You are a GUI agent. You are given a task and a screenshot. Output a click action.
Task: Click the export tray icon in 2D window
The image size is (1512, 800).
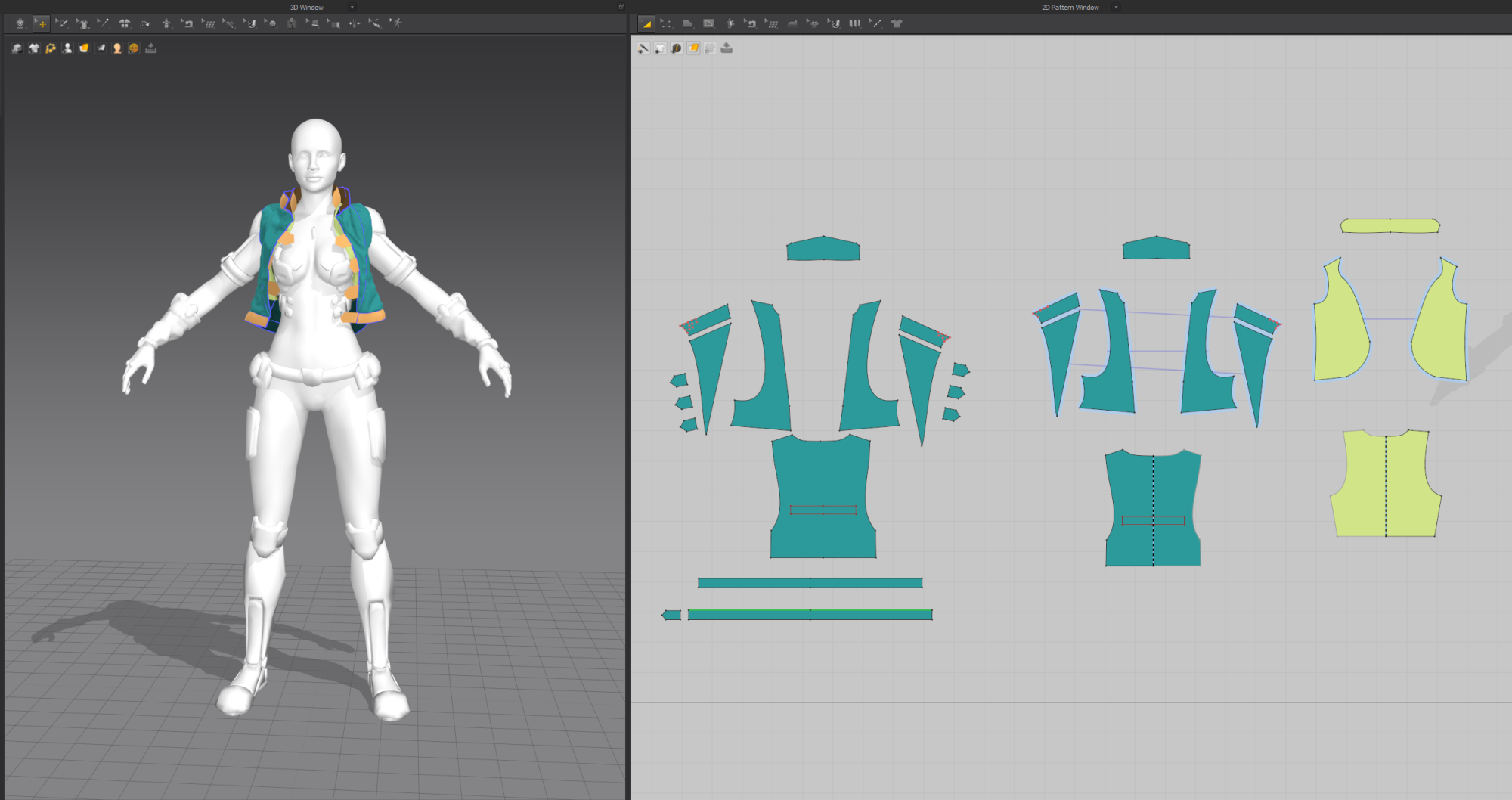(x=727, y=48)
